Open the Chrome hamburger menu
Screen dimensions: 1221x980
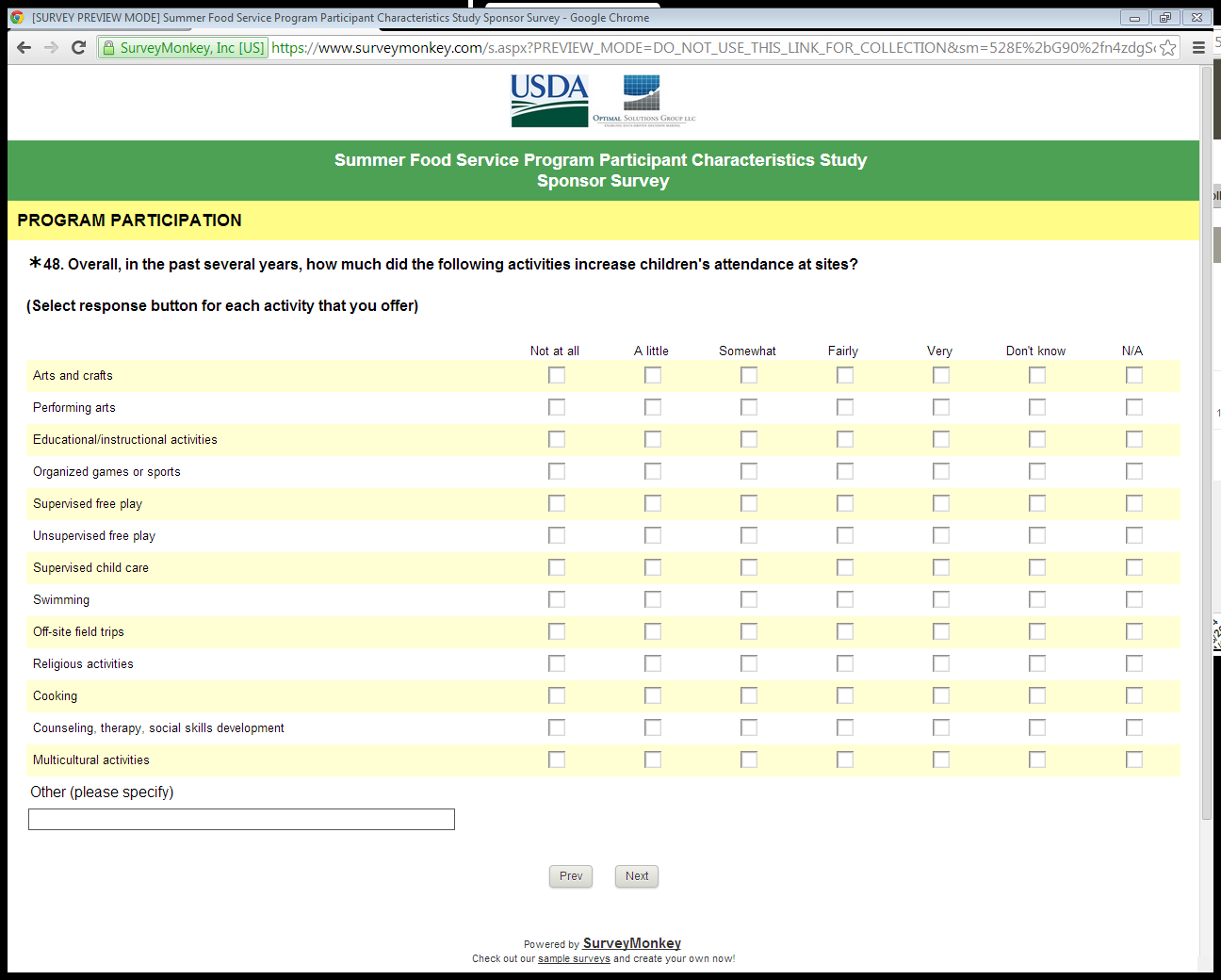(1198, 48)
